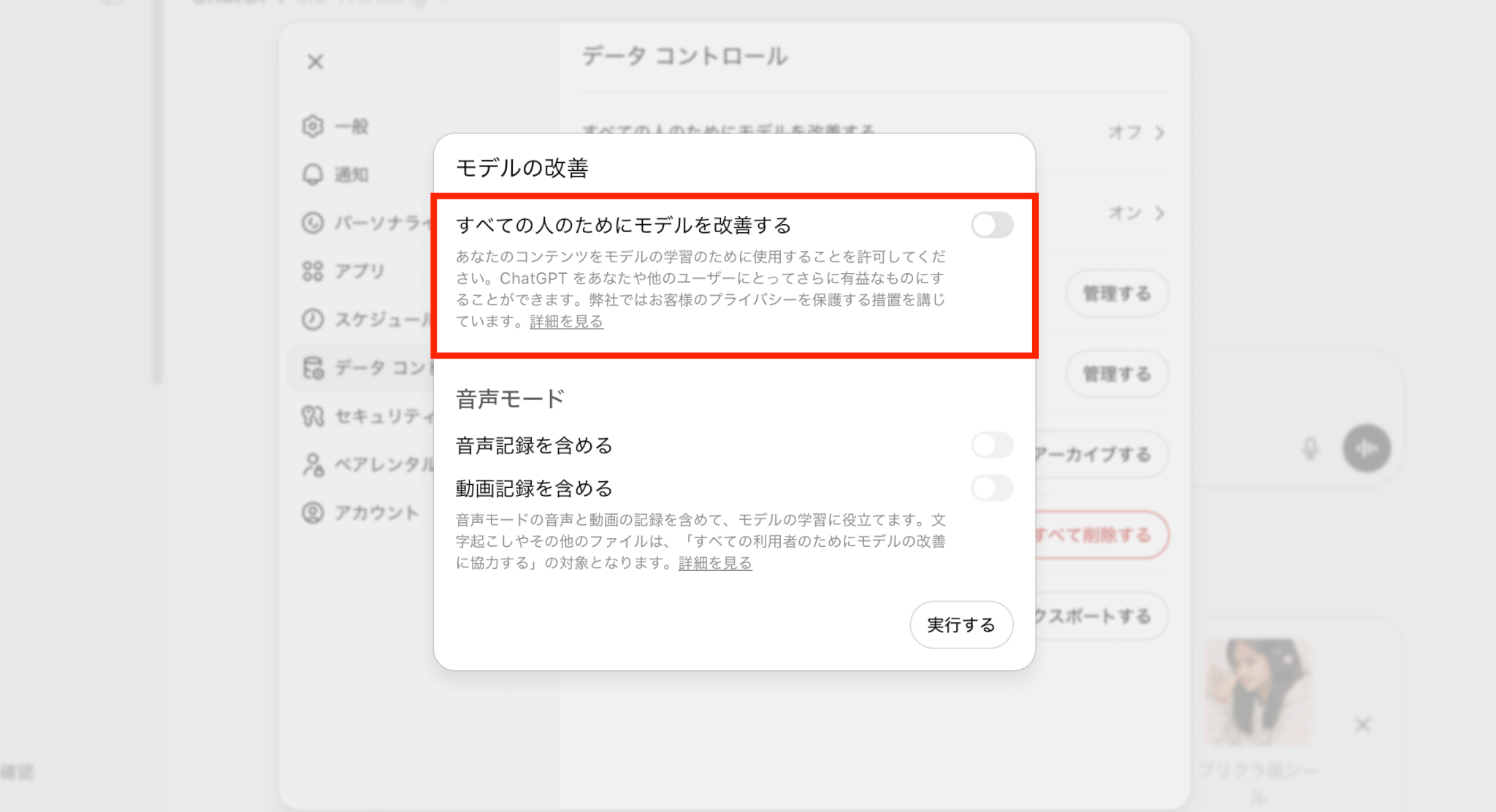Turn on 動画記録を含める switch
Screen dimensions: 1496x812
coord(991,488)
